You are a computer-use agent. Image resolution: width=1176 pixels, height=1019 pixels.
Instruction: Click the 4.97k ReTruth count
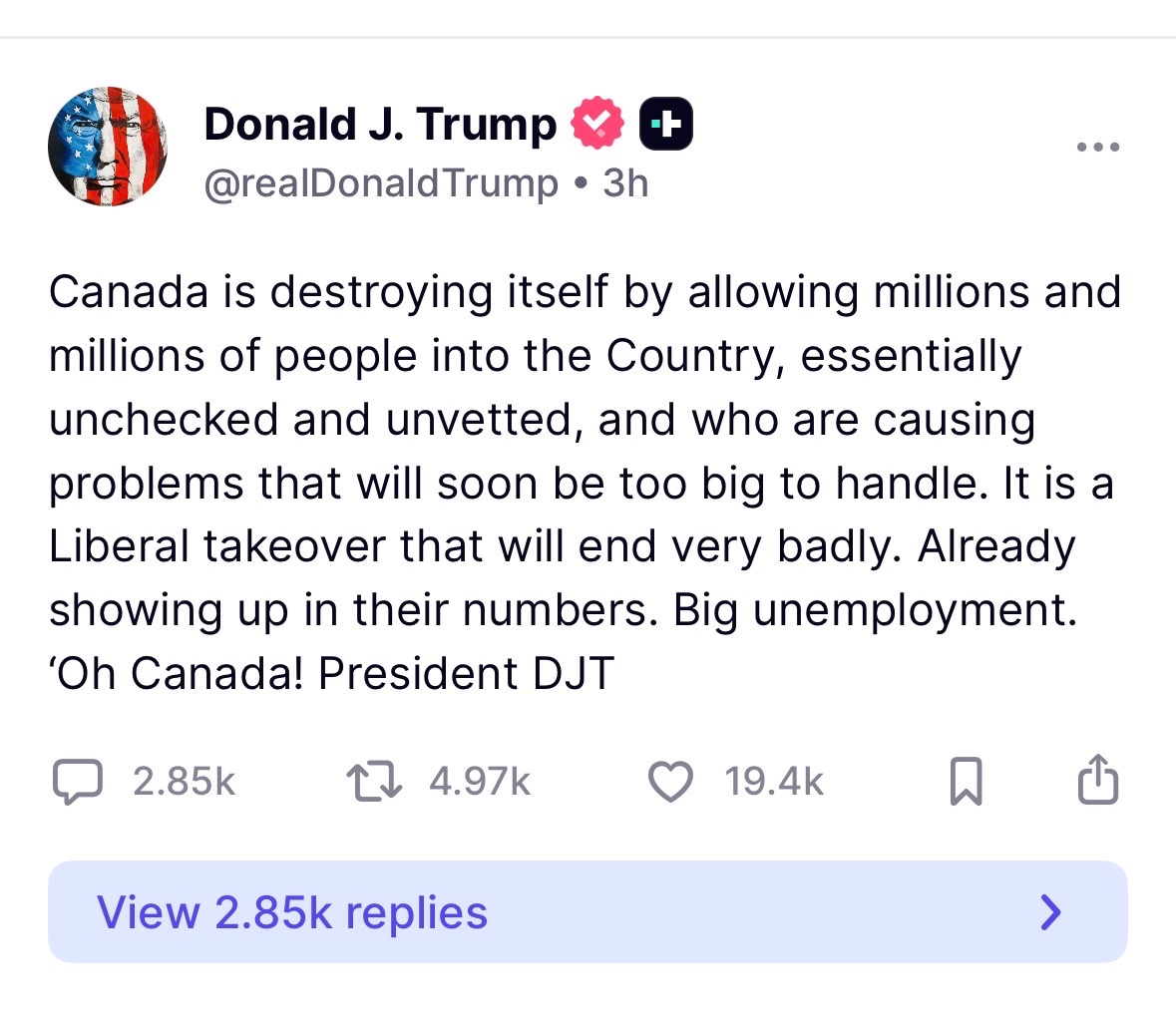coord(480,782)
